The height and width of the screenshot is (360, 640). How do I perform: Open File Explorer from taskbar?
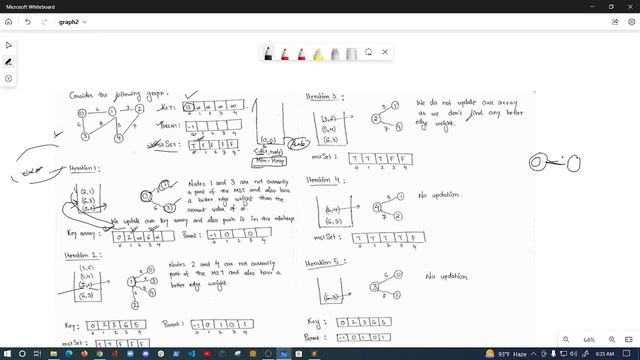pos(53,354)
